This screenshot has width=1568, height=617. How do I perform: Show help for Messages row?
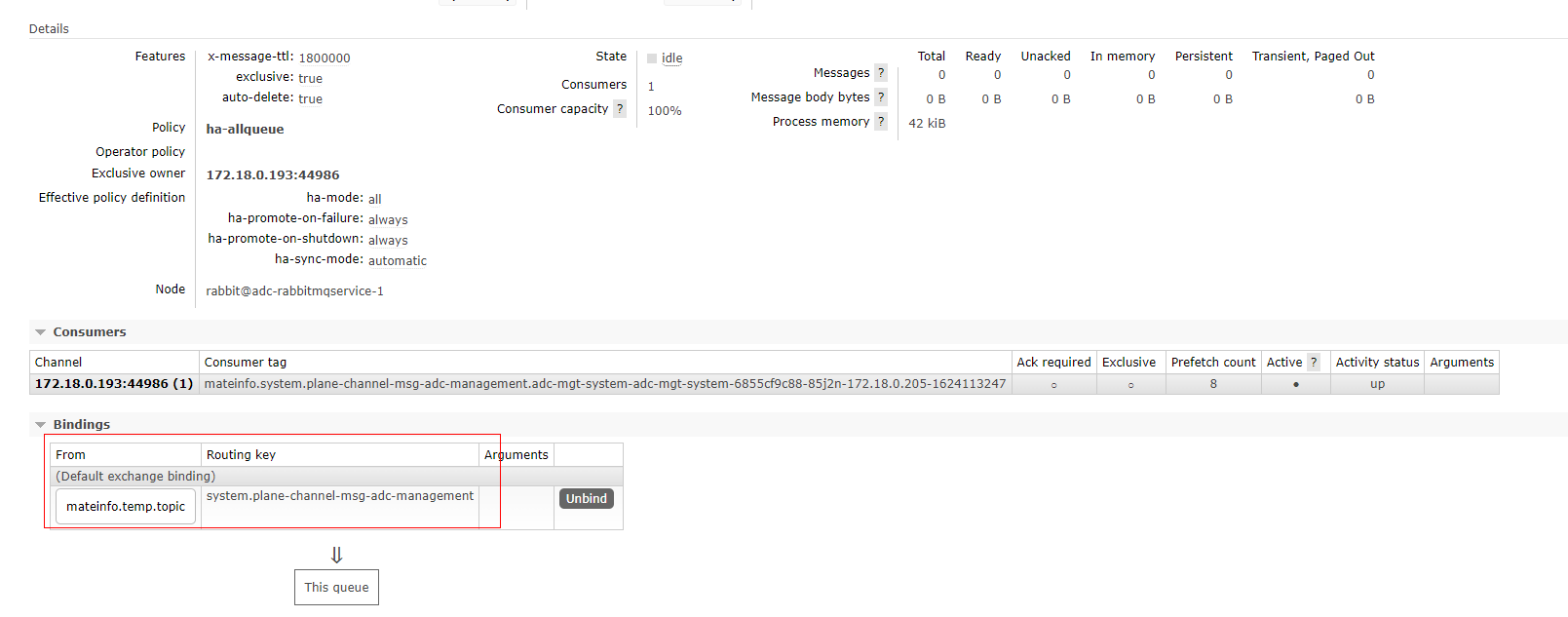pyautogui.click(x=881, y=73)
